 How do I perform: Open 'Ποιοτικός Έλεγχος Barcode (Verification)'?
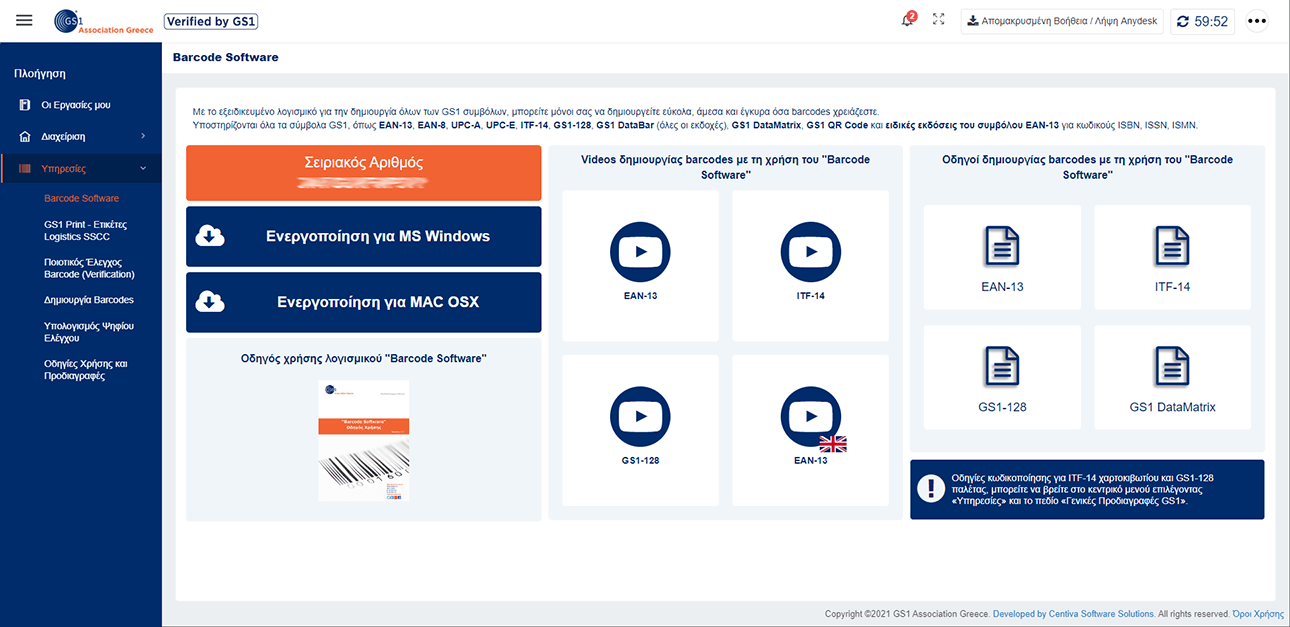tap(89, 268)
